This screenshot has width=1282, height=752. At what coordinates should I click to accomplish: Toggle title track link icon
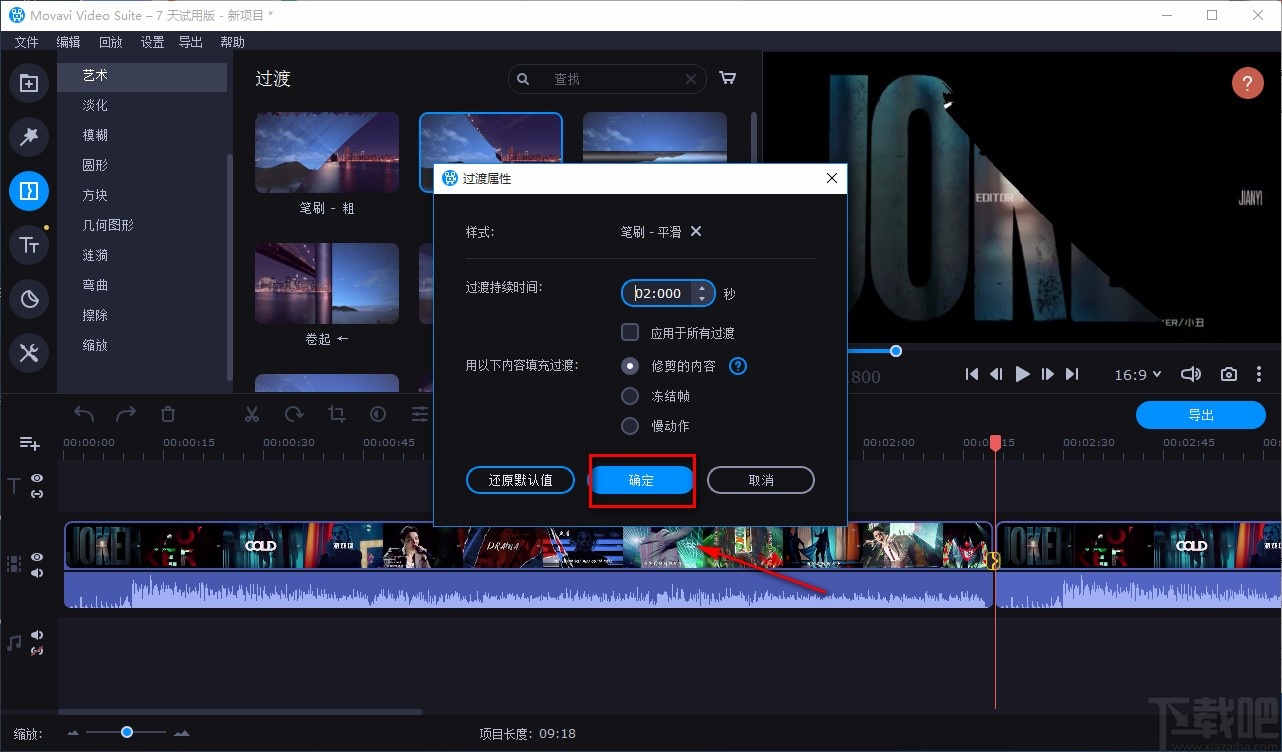pos(37,494)
